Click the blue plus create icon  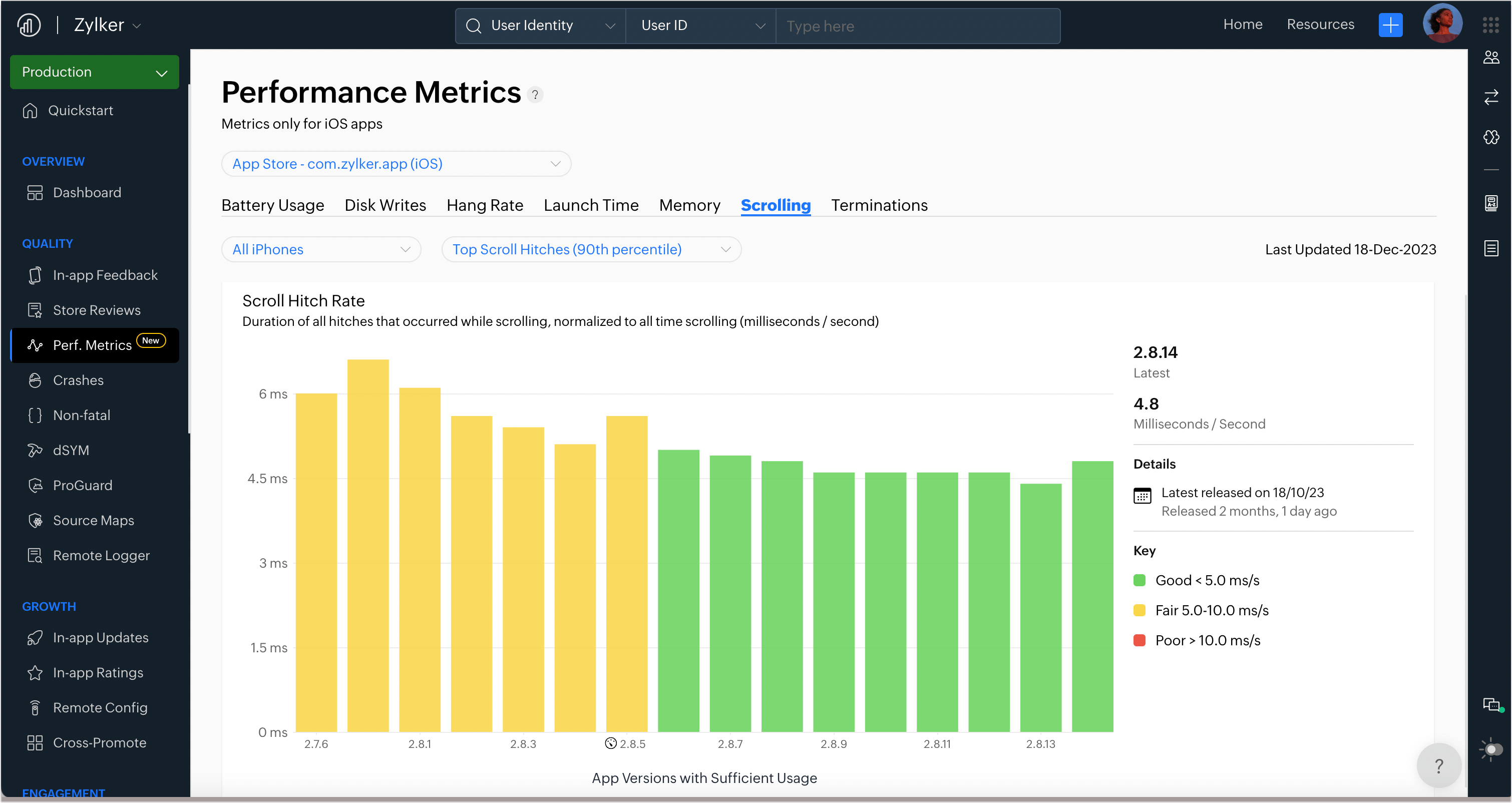[x=1390, y=25]
